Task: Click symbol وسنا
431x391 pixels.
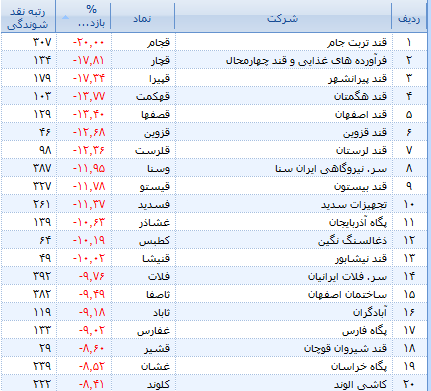Action: coord(158,168)
